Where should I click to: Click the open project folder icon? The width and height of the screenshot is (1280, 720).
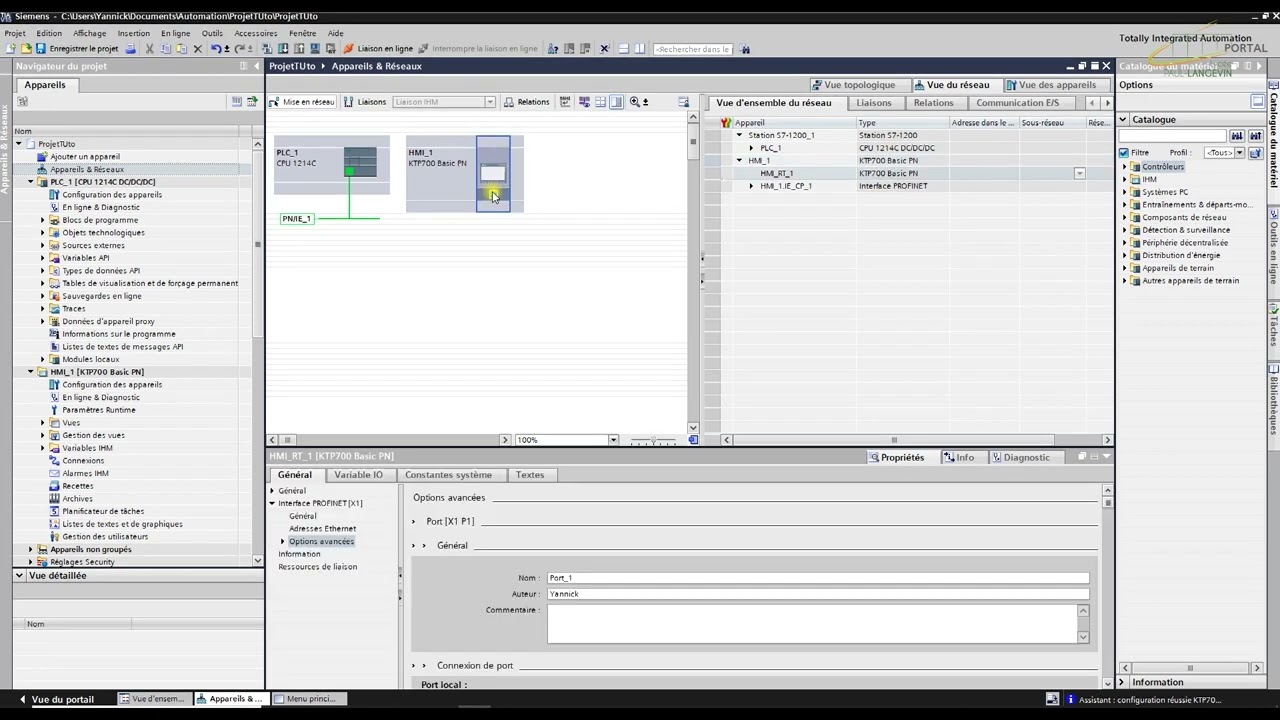(x=26, y=48)
